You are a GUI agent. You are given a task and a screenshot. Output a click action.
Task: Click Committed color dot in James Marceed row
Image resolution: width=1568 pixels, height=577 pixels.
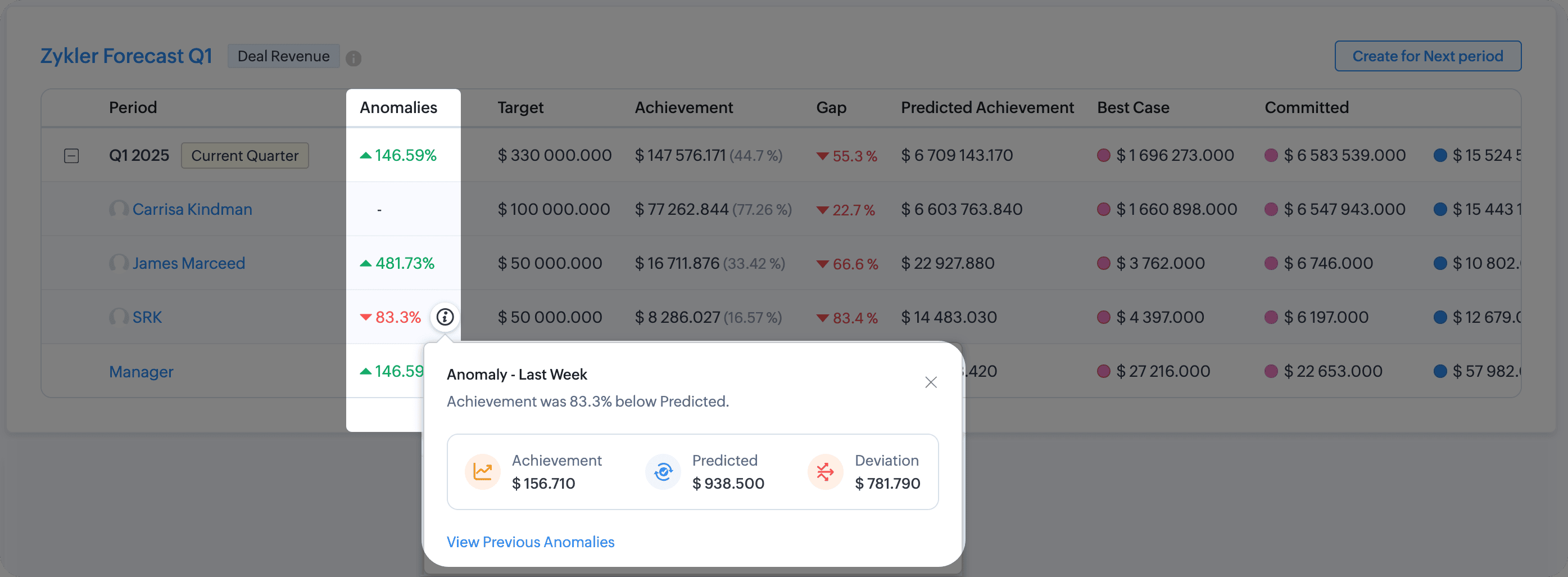pos(1270,263)
